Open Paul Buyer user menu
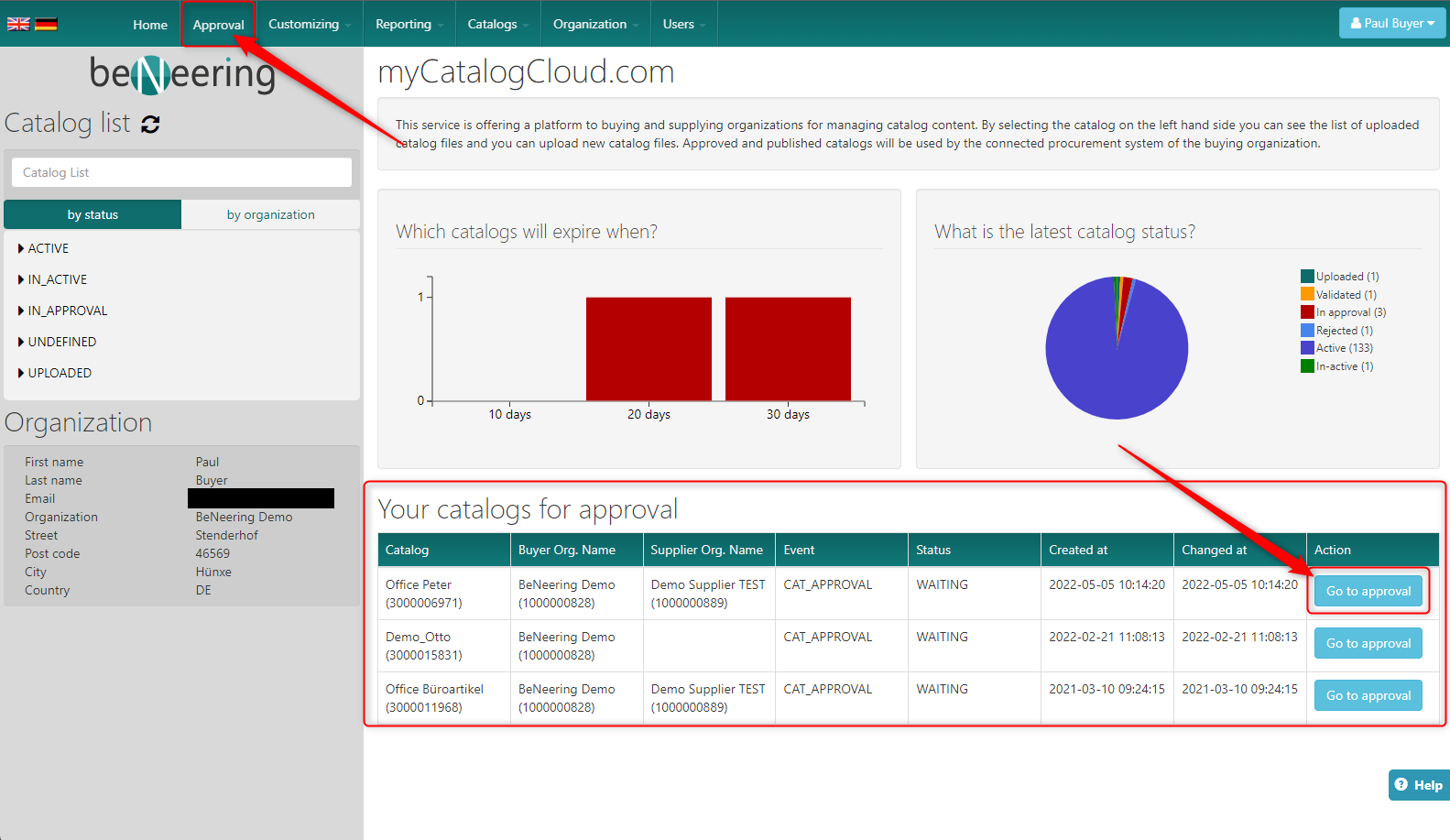The width and height of the screenshot is (1450, 840). [x=1391, y=23]
